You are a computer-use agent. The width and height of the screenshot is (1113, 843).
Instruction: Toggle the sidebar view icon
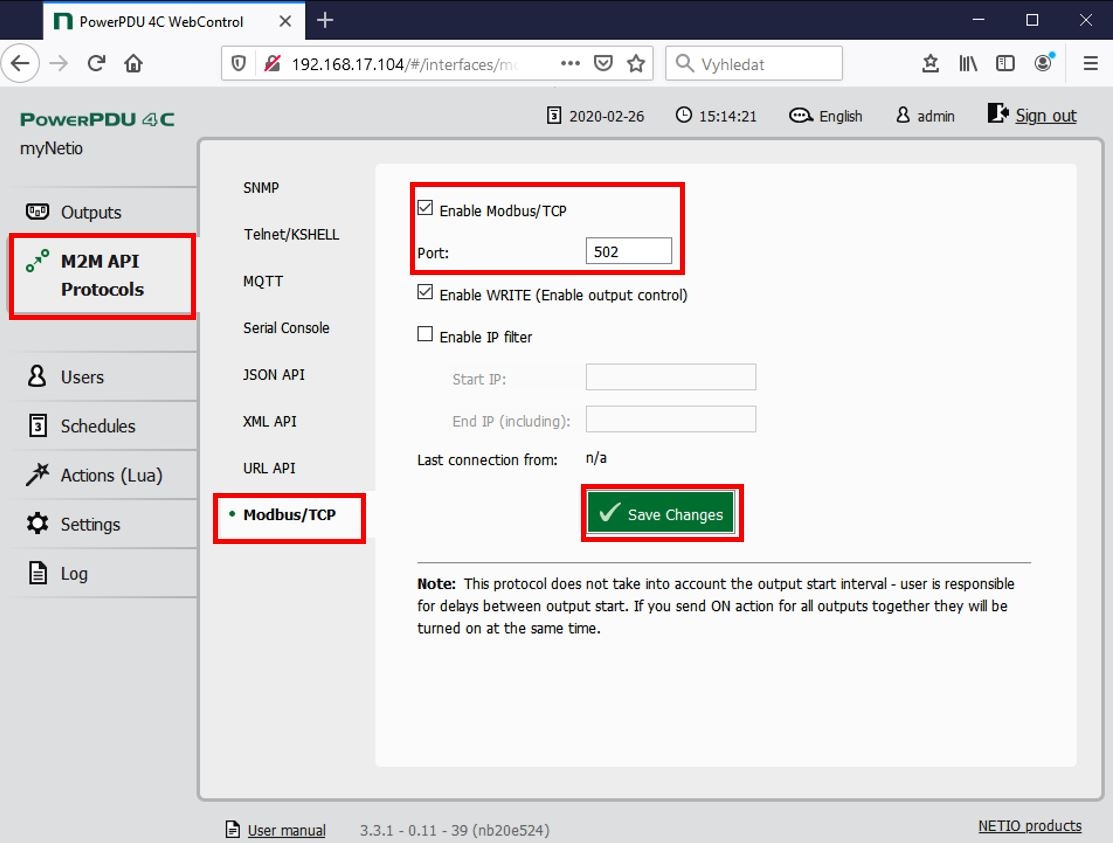1005,64
